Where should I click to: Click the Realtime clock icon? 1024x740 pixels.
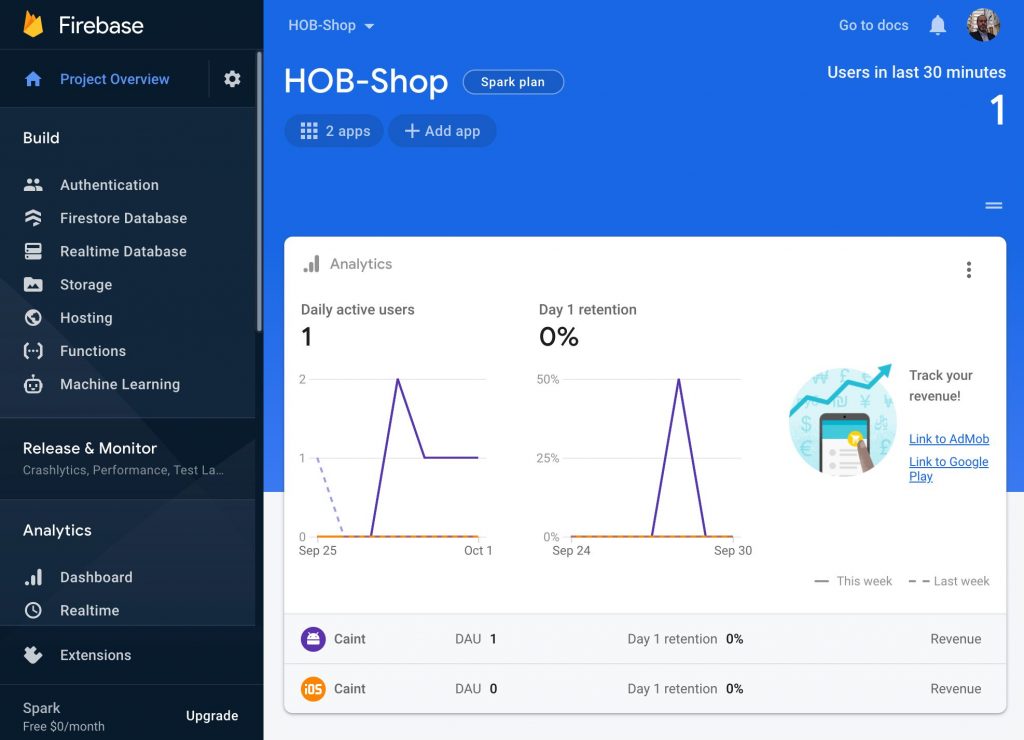(33, 611)
